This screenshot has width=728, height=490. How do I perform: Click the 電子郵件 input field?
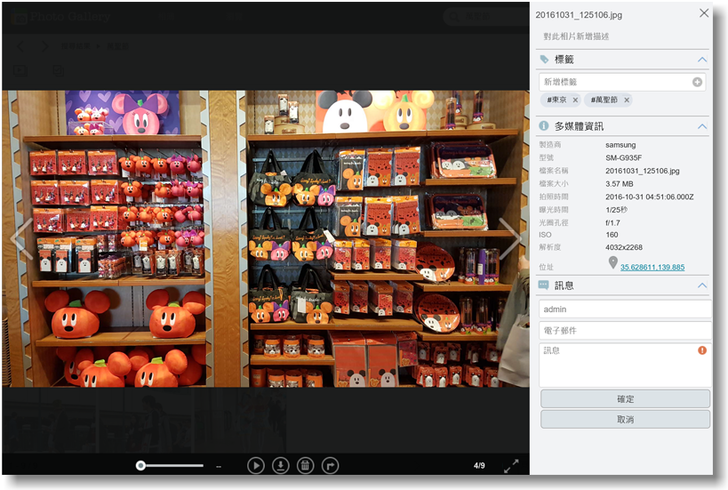pyautogui.click(x=624, y=330)
